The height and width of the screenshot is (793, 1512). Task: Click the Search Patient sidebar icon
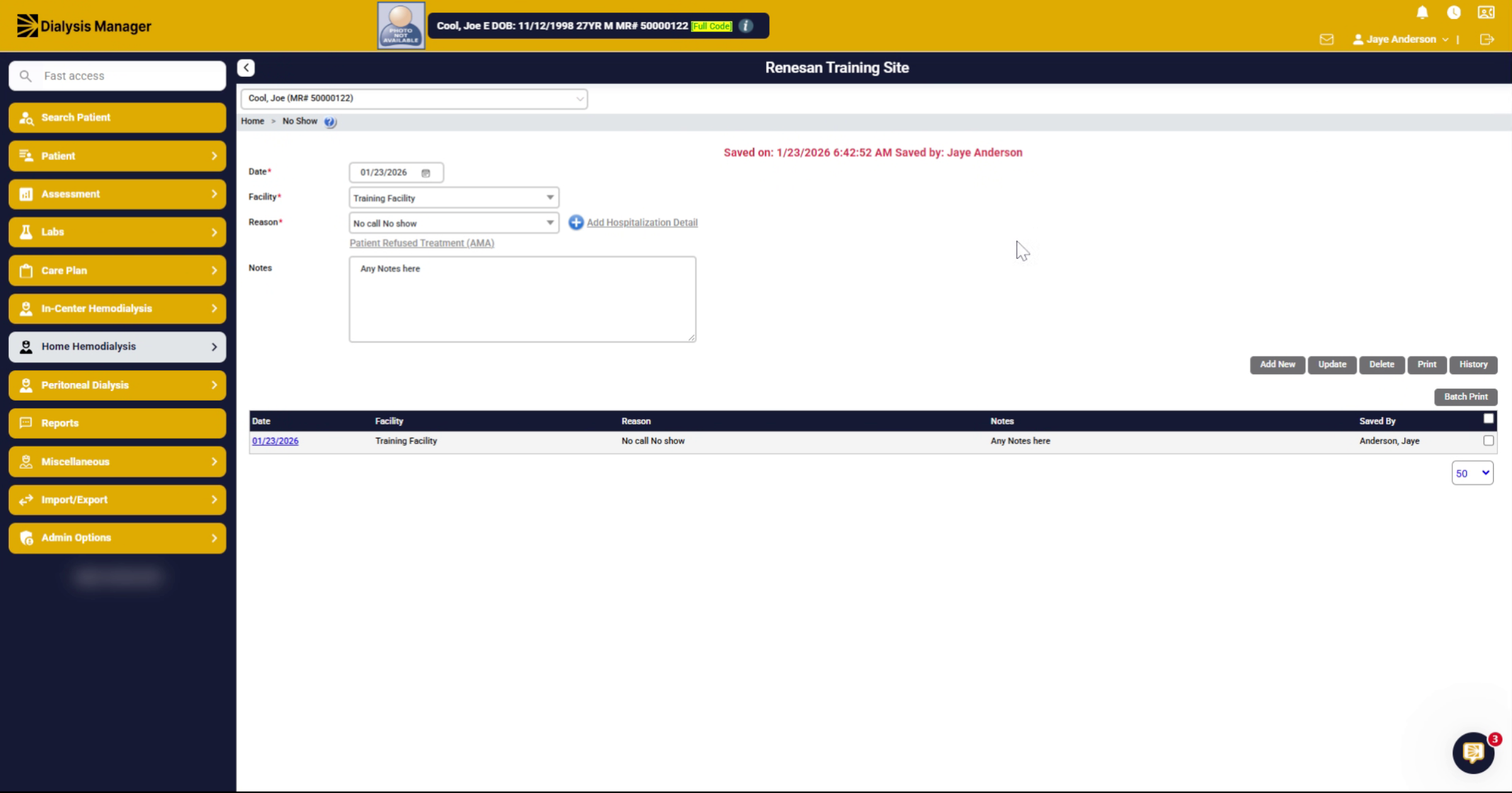(x=26, y=118)
